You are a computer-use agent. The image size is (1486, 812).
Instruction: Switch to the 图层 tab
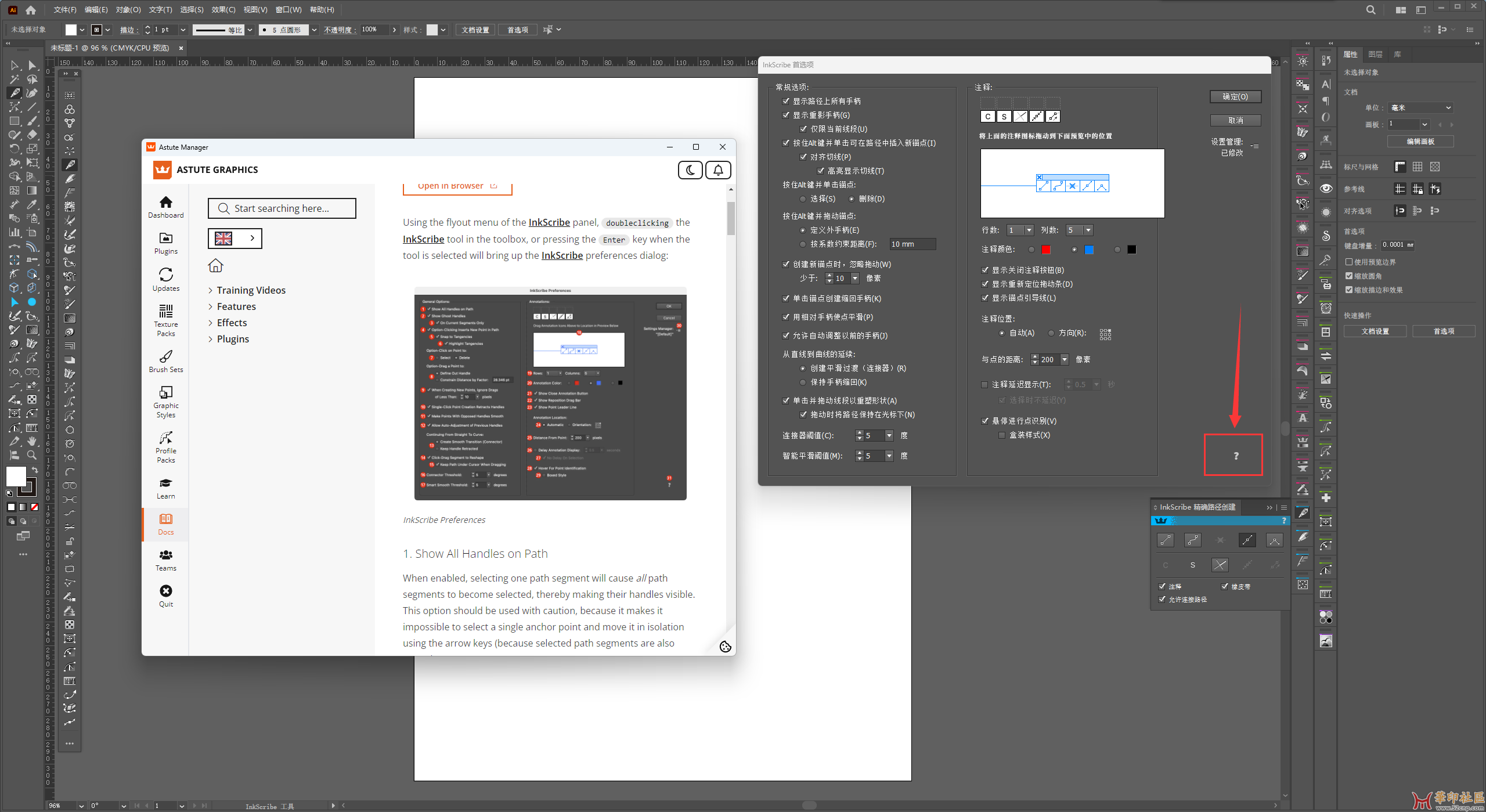[1375, 54]
